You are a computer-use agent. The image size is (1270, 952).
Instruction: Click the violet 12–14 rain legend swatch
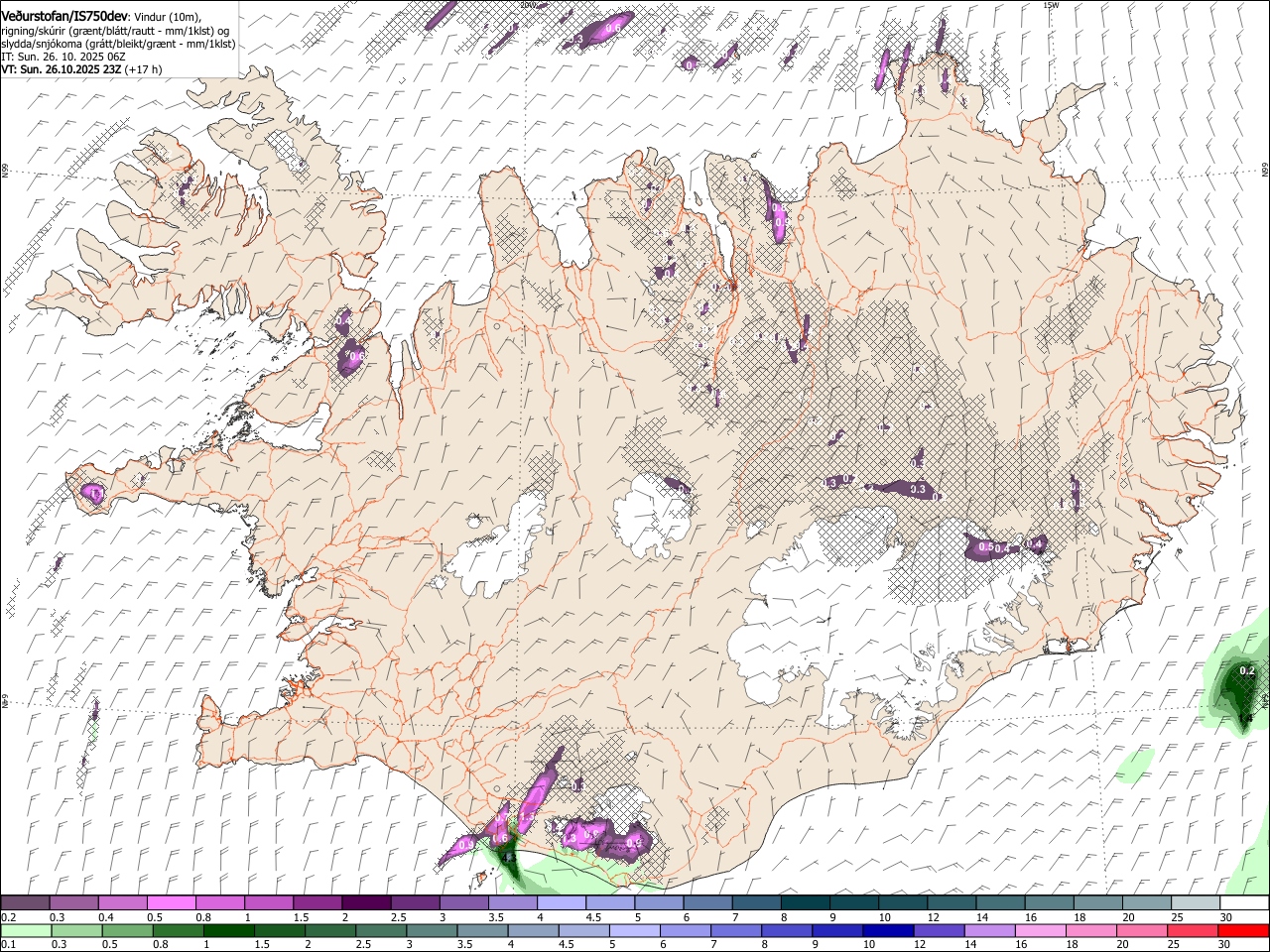940,931
